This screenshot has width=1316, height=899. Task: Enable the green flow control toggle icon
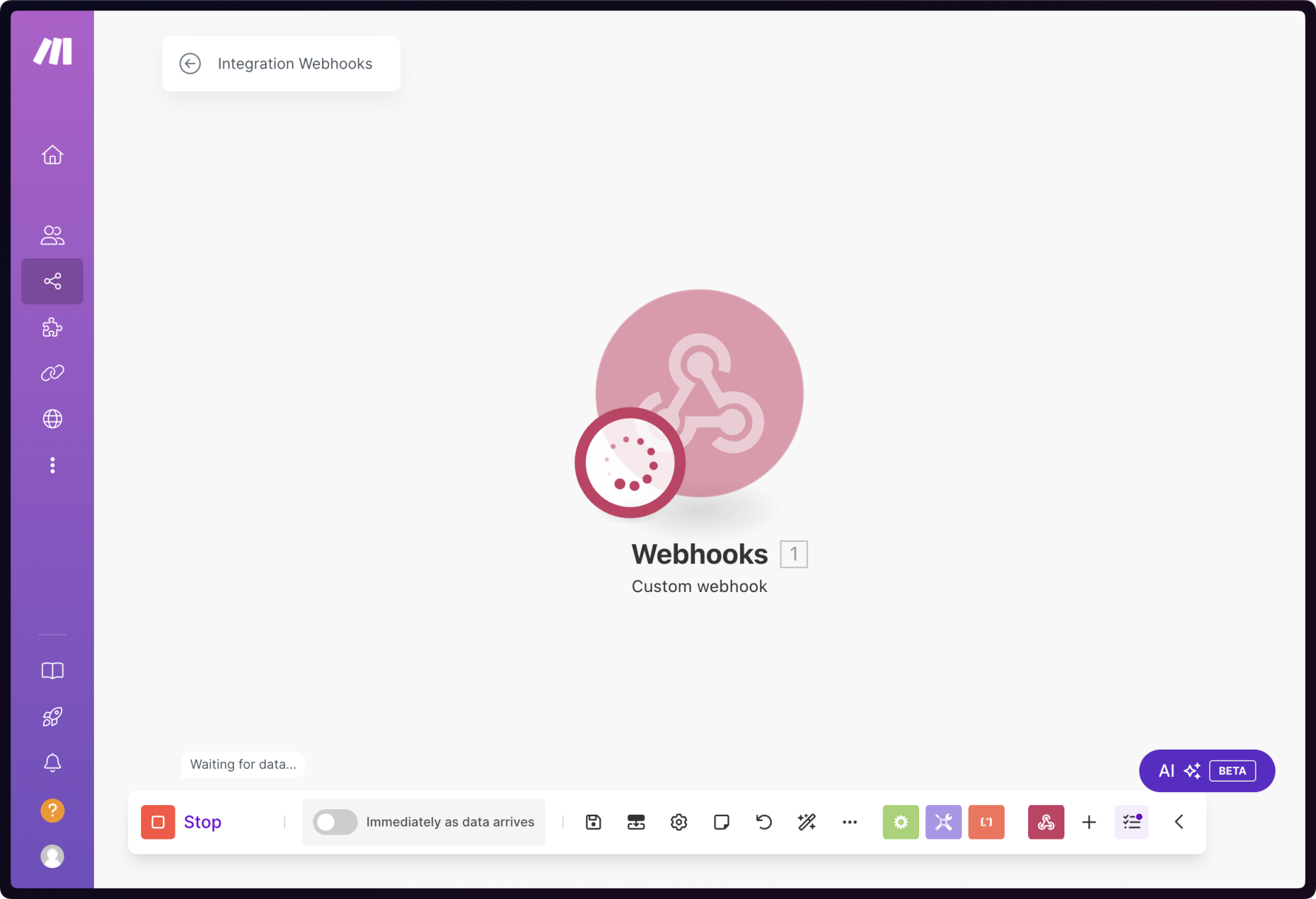pos(901,822)
